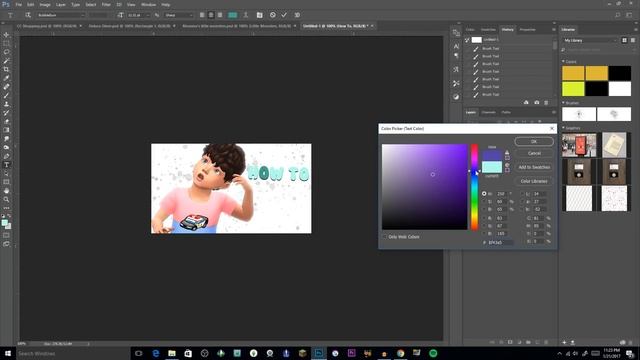640x360 pixels.
Task: Select the Eyedropper tool
Action: click(6, 78)
